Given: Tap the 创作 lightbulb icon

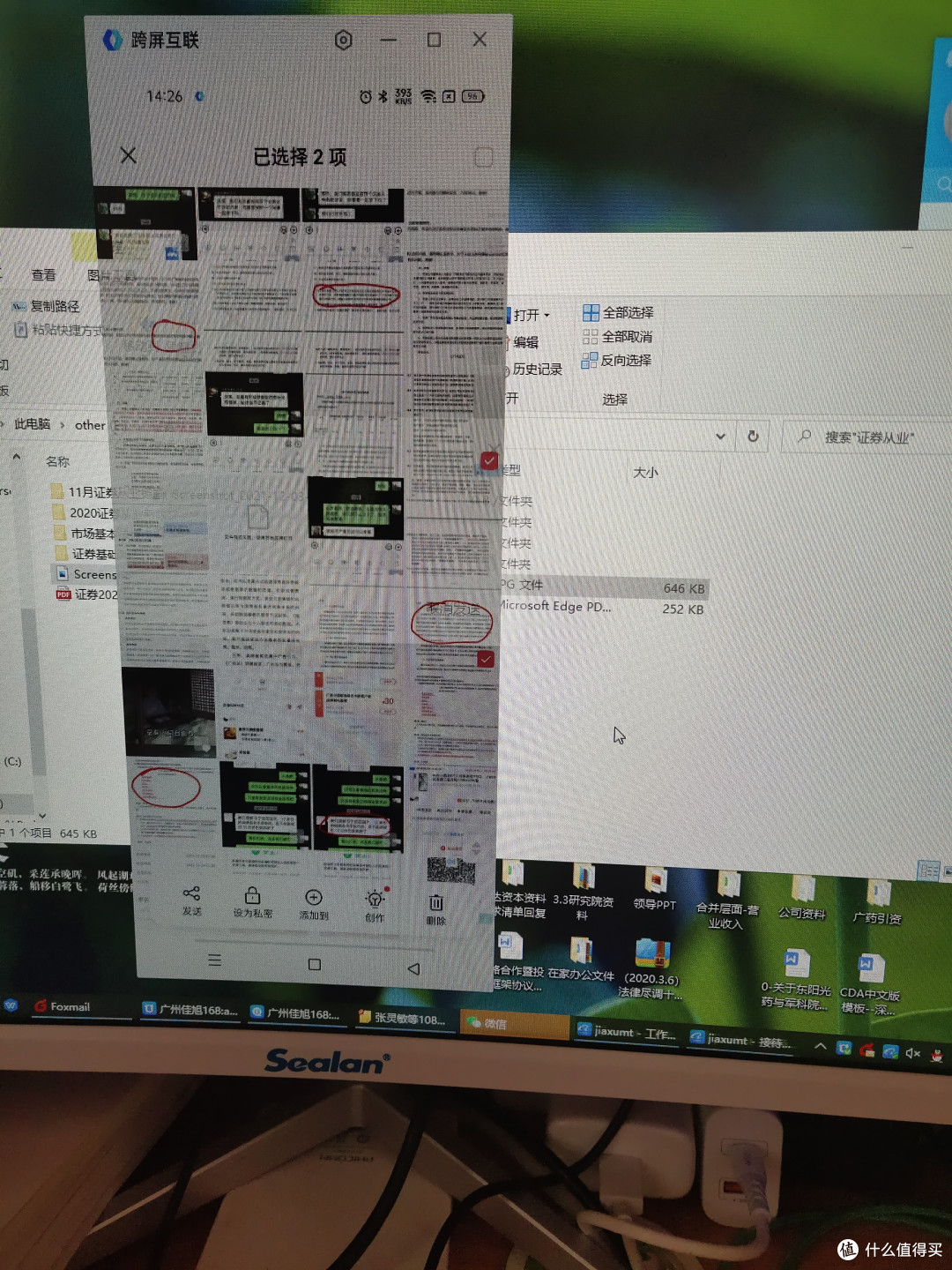Looking at the screenshot, I should (x=375, y=899).
